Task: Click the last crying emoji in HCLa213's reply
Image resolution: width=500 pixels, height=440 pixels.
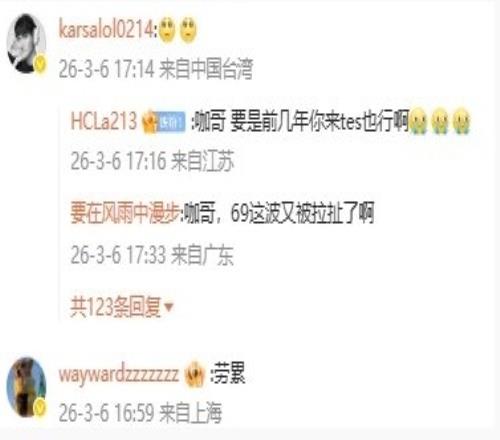Action: [x=461, y=122]
